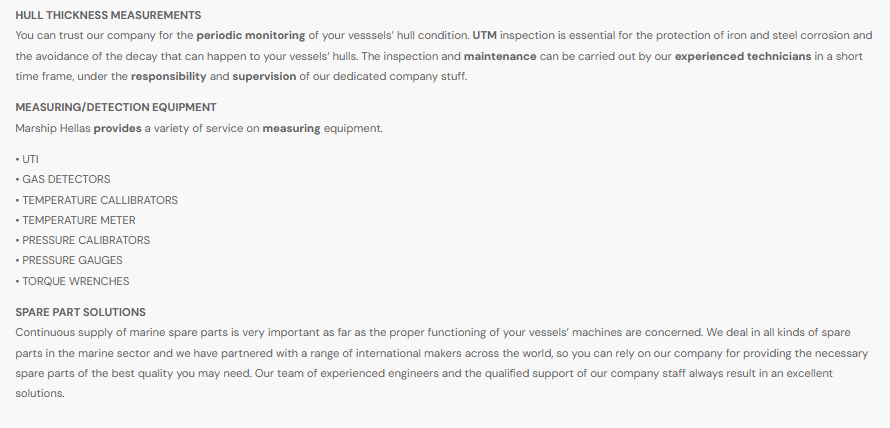890x428 pixels.
Task: Click the bold 'UTM' word
Action: coord(485,35)
